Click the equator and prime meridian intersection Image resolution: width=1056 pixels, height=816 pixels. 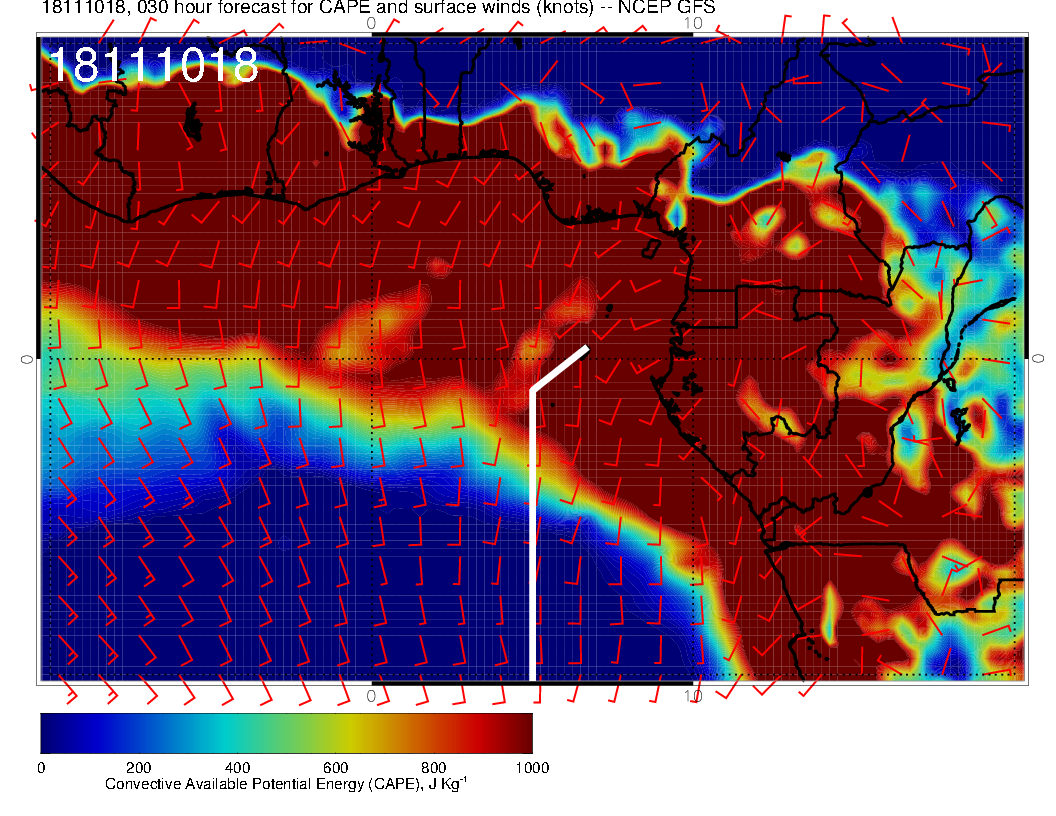click(372, 358)
